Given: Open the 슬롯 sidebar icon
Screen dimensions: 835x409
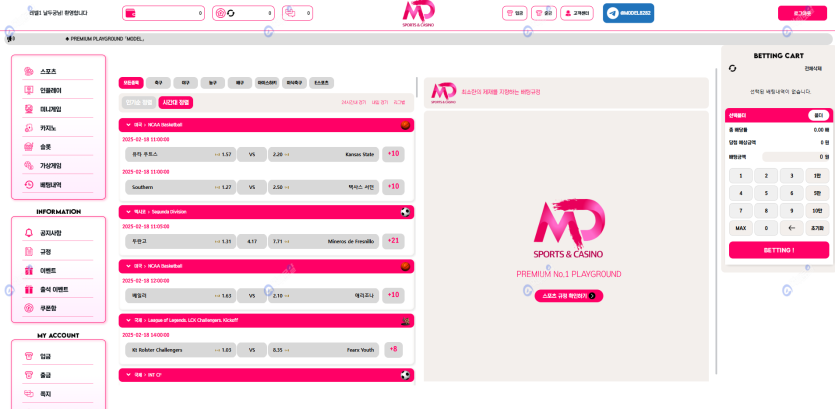Looking at the screenshot, I should [29, 147].
